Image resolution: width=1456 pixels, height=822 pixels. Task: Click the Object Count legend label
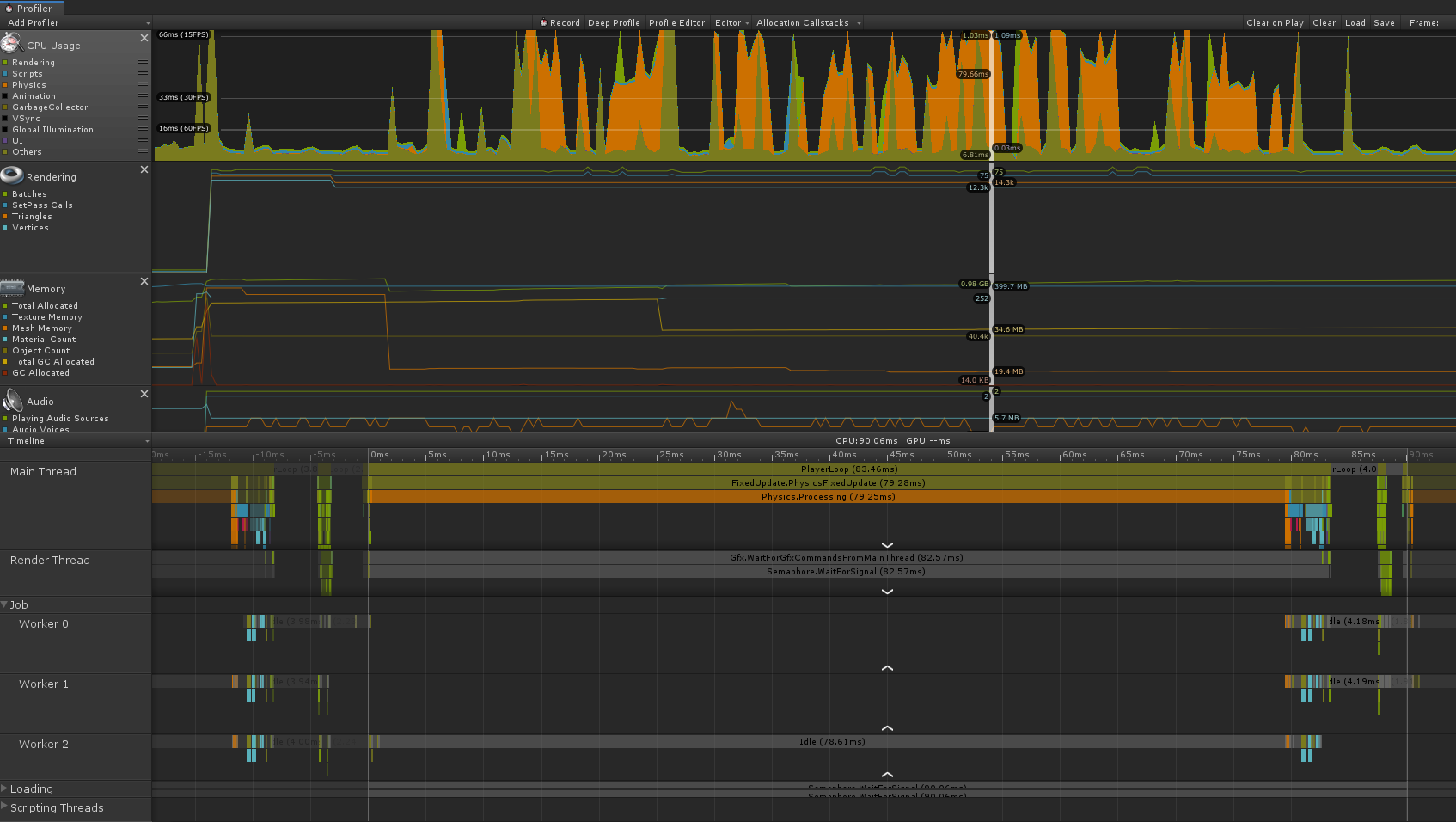(x=41, y=351)
